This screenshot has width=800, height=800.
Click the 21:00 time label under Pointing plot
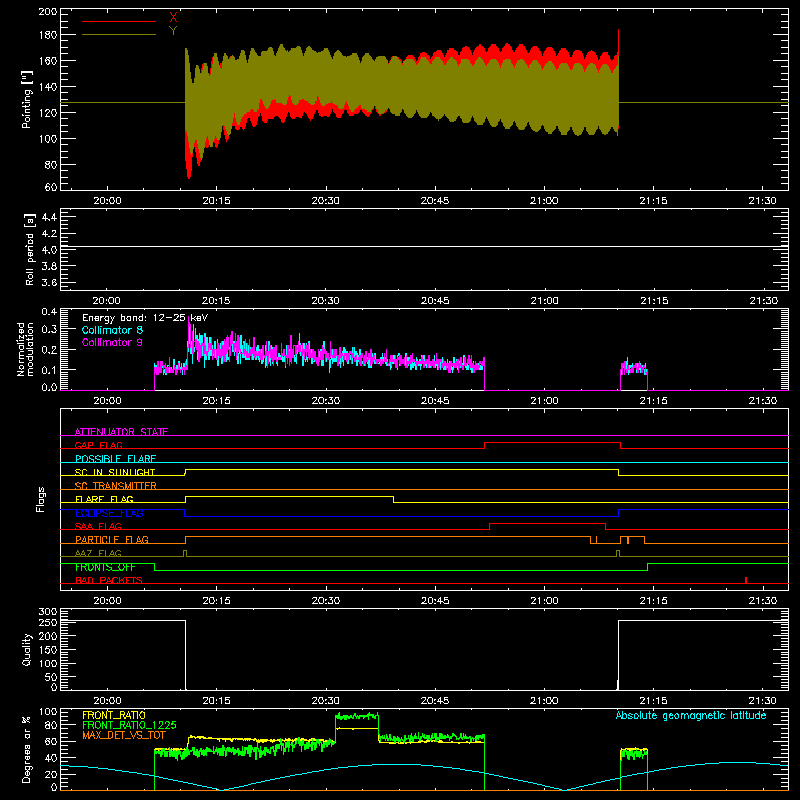[x=544, y=201]
